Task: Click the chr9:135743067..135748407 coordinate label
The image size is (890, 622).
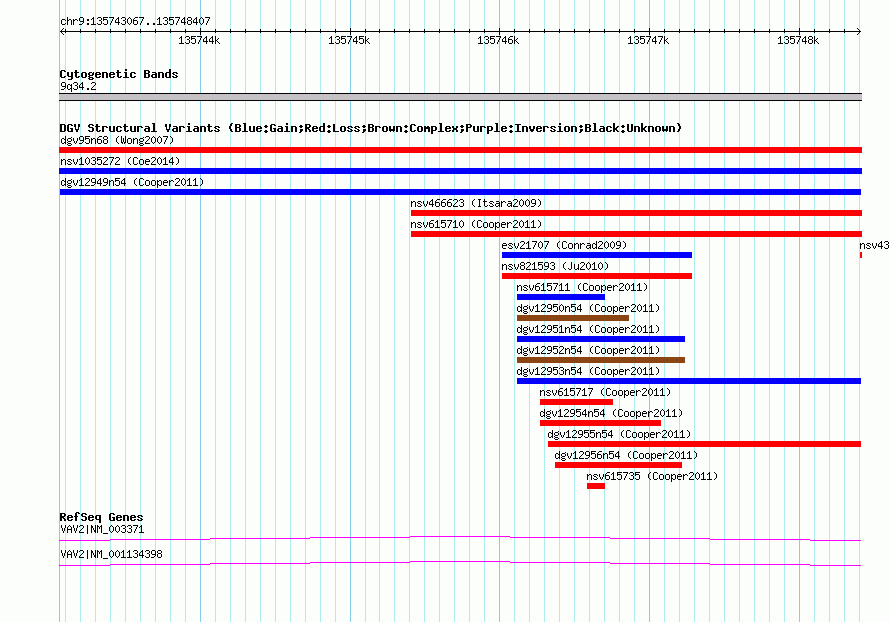Action: 135,21
